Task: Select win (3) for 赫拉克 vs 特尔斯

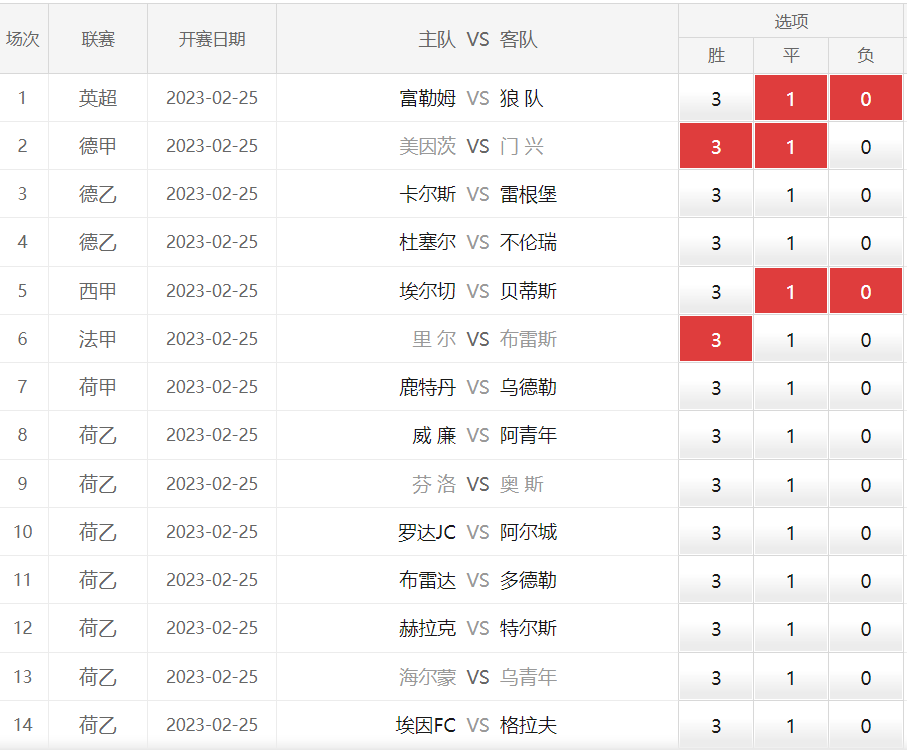Action: tap(716, 629)
